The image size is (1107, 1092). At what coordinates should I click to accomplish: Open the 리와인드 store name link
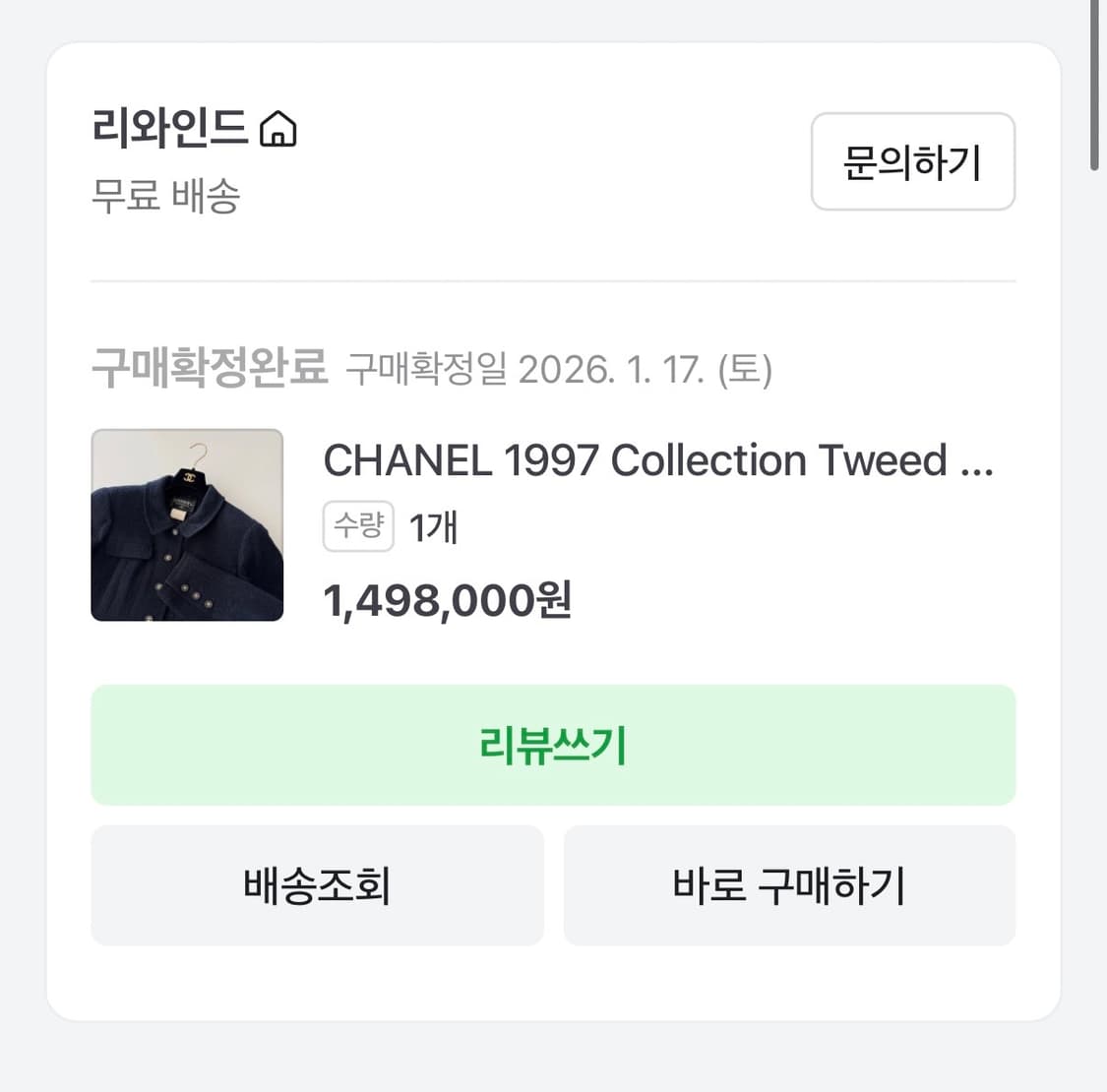[x=169, y=128]
